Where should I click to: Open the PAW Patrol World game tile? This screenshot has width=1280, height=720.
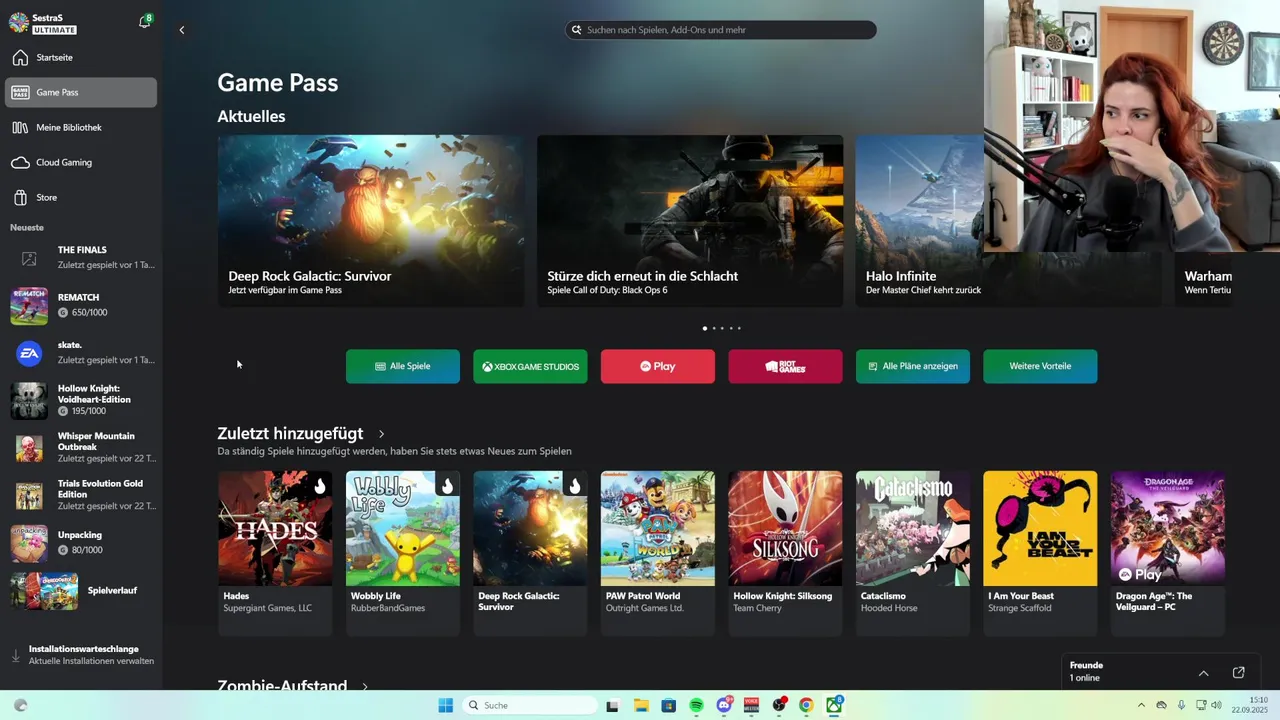658,553
